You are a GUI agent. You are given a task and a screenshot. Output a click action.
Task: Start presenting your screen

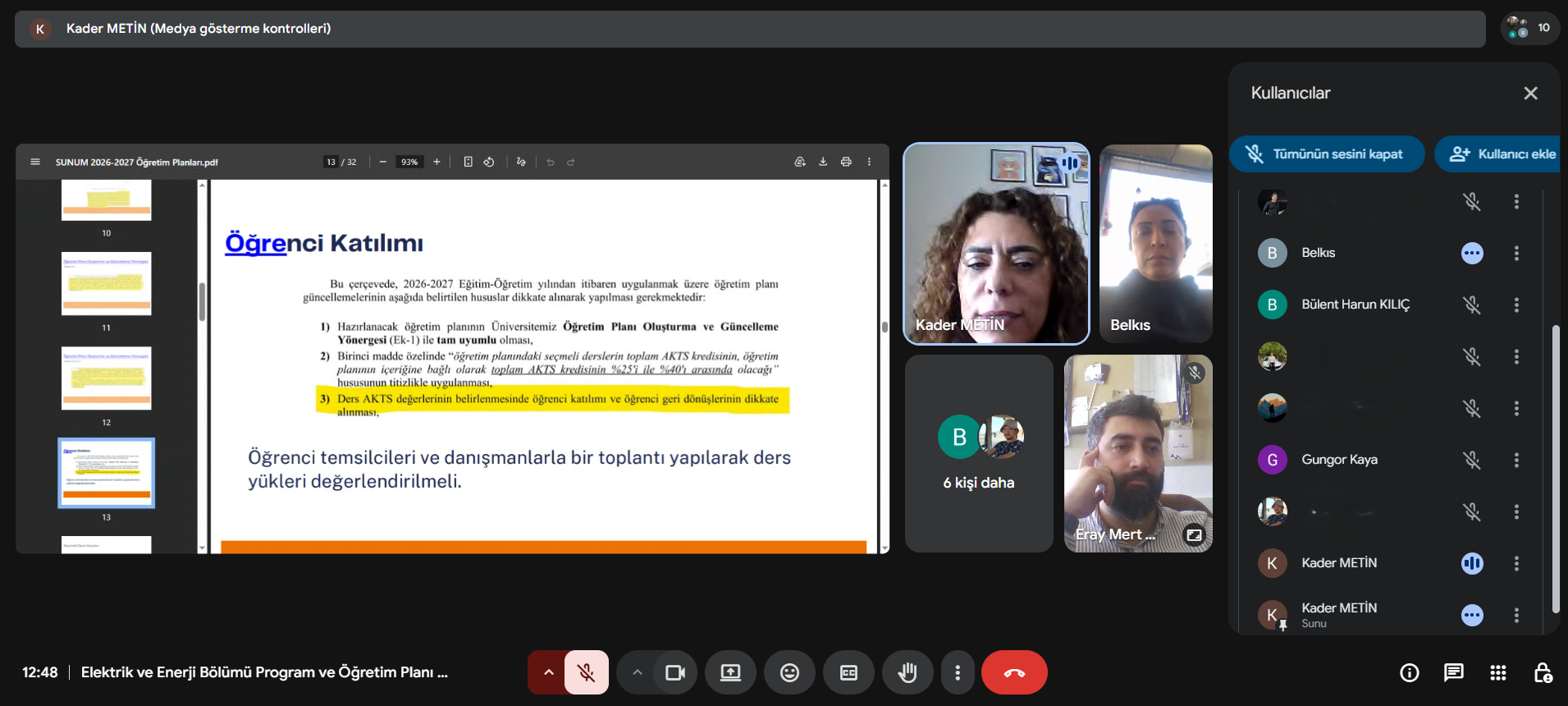(730, 672)
